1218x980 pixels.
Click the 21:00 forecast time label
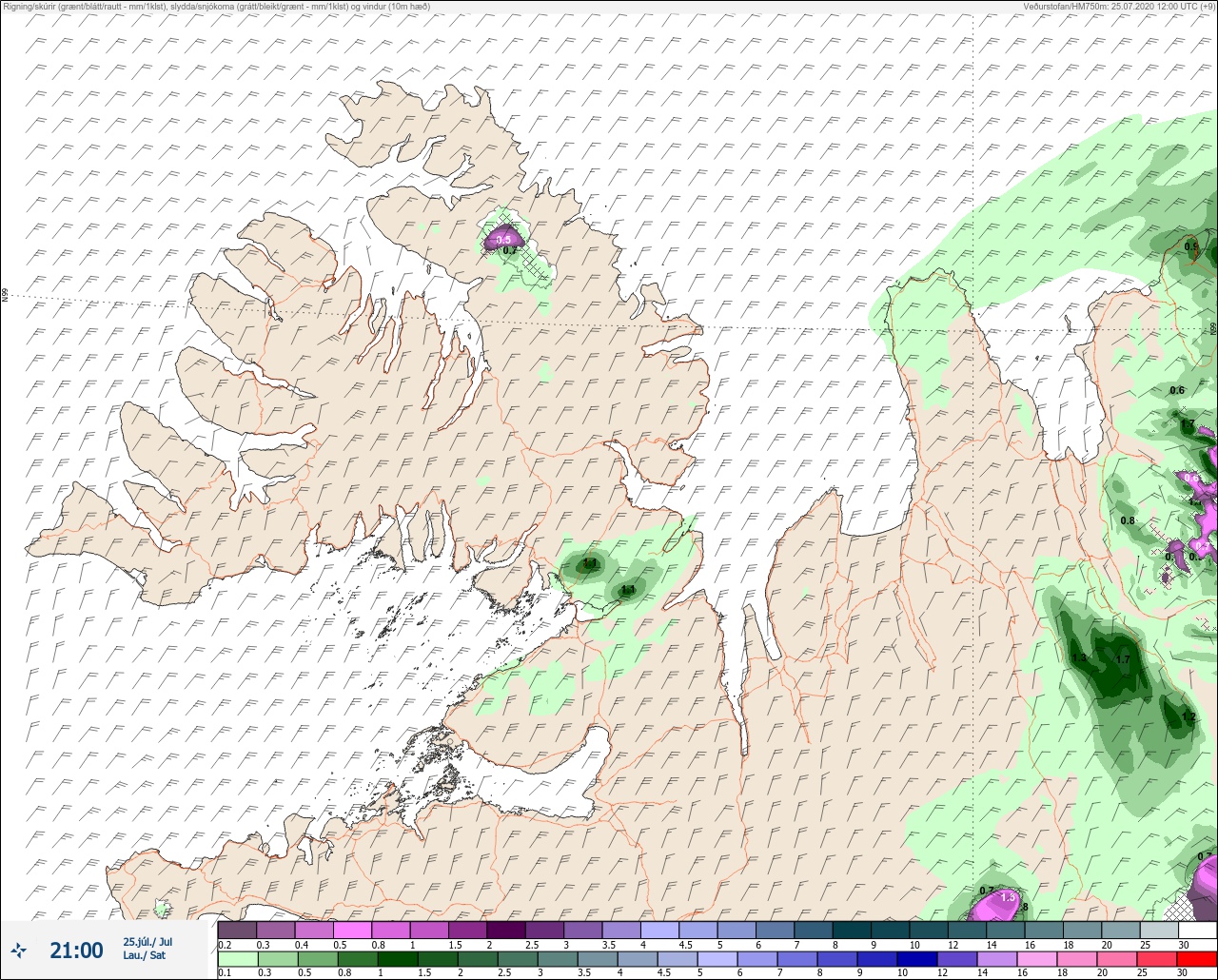pyautogui.click(x=76, y=950)
